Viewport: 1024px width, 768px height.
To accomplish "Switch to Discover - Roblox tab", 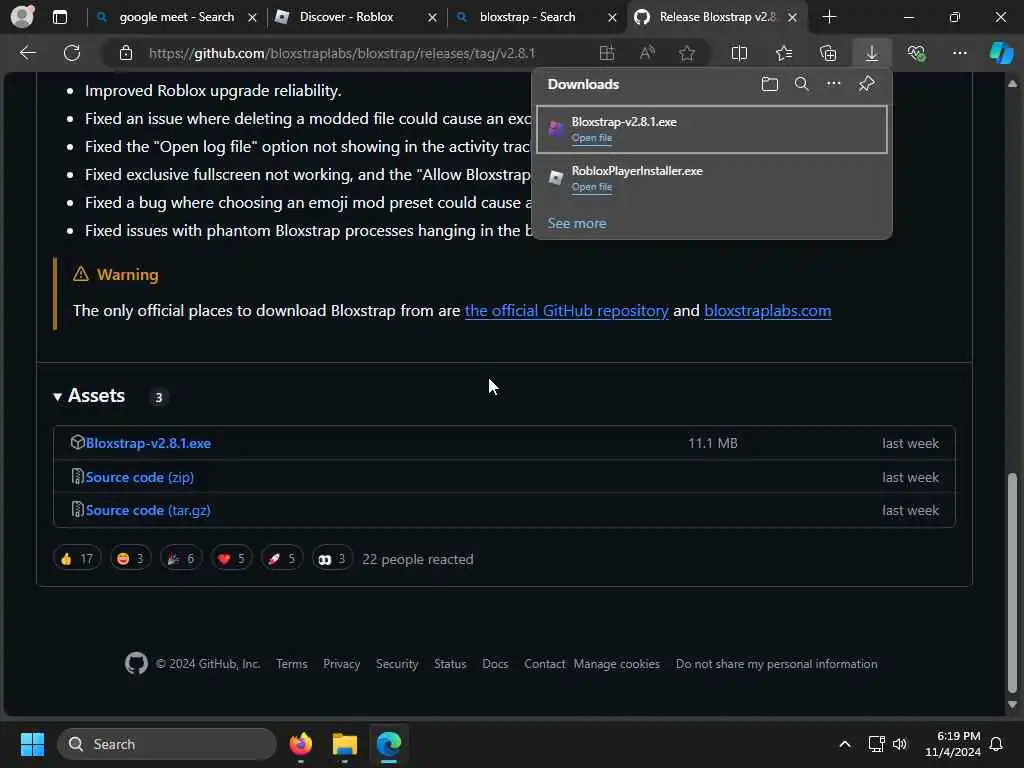I will coord(356,17).
